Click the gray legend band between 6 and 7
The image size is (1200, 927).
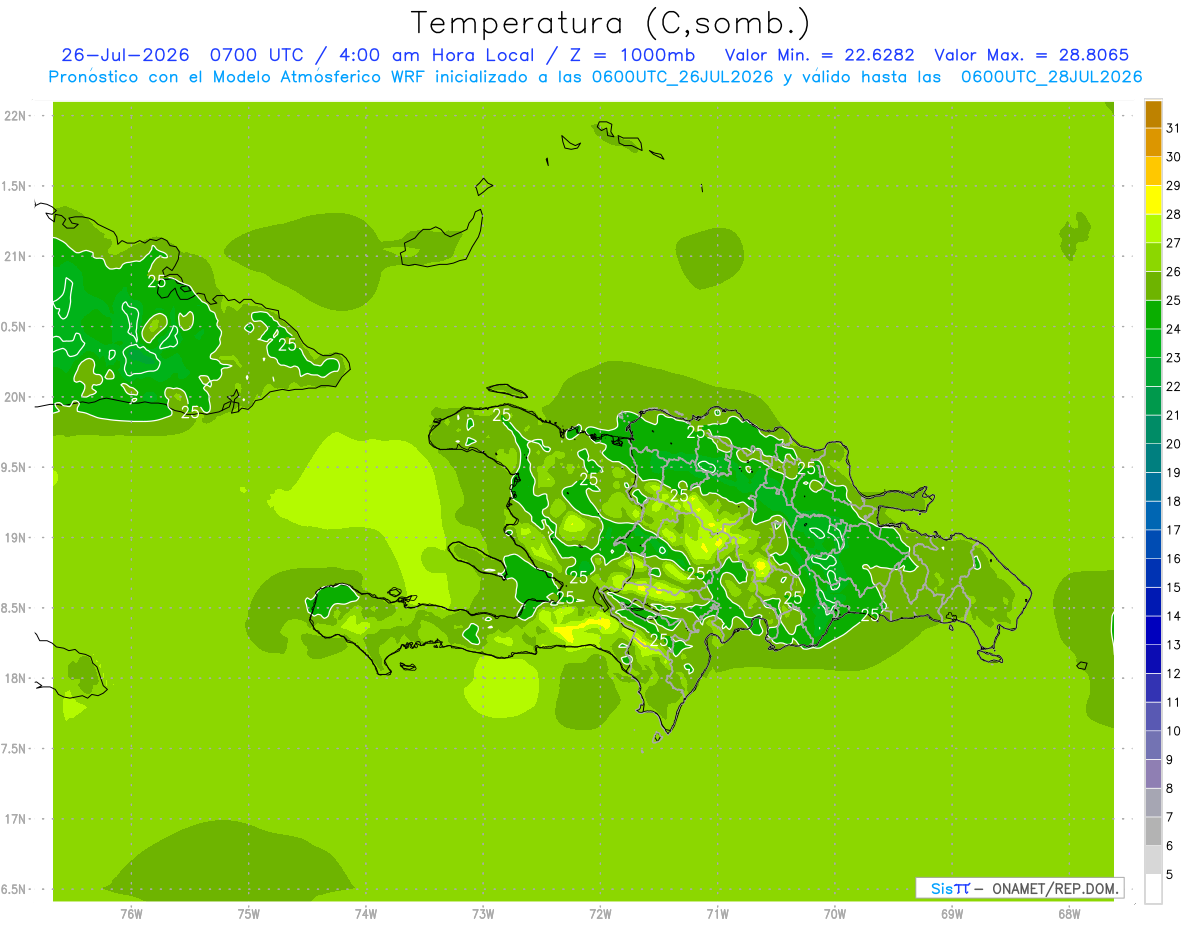click(x=1154, y=831)
